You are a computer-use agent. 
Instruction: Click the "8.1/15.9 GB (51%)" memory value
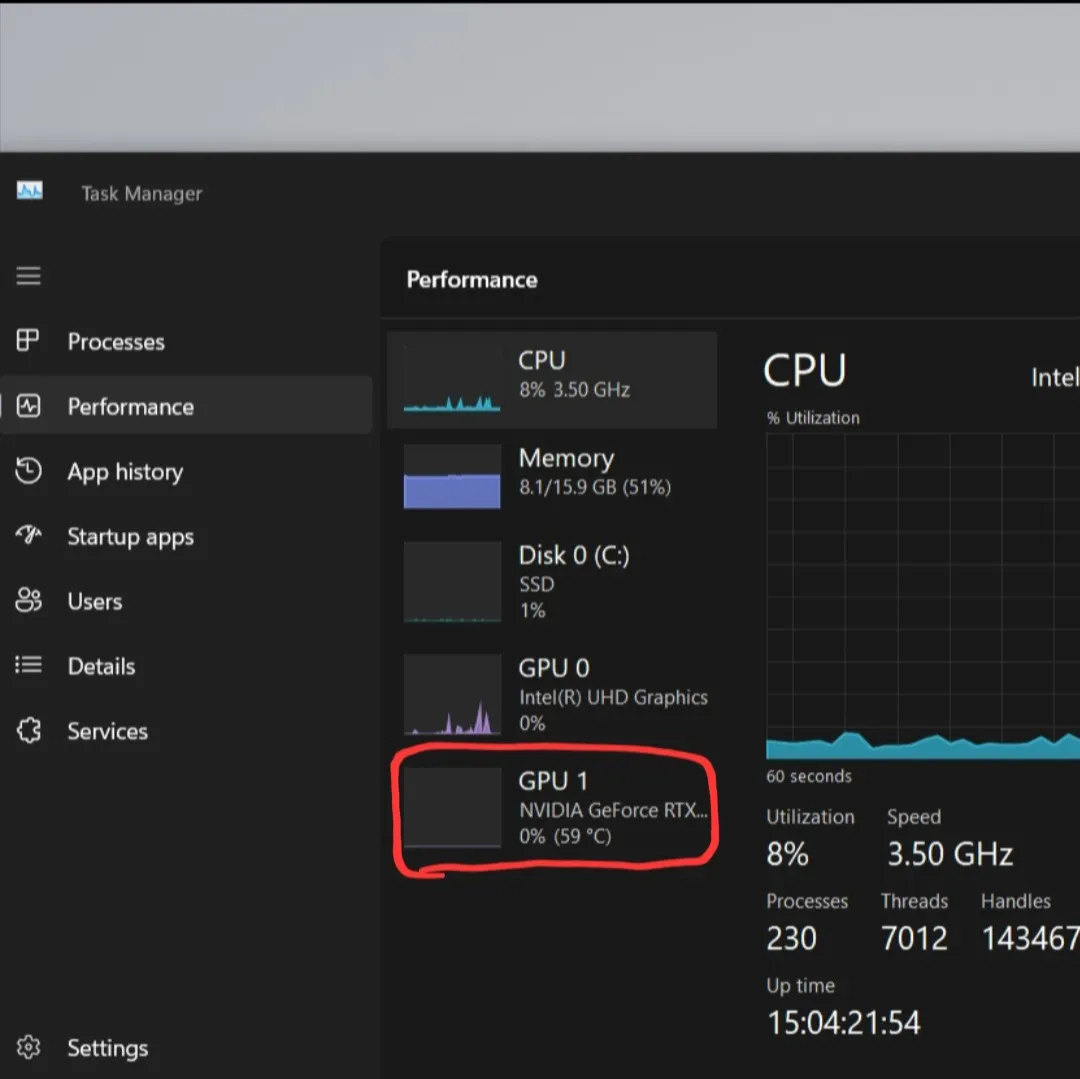click(x=595, y=487)
